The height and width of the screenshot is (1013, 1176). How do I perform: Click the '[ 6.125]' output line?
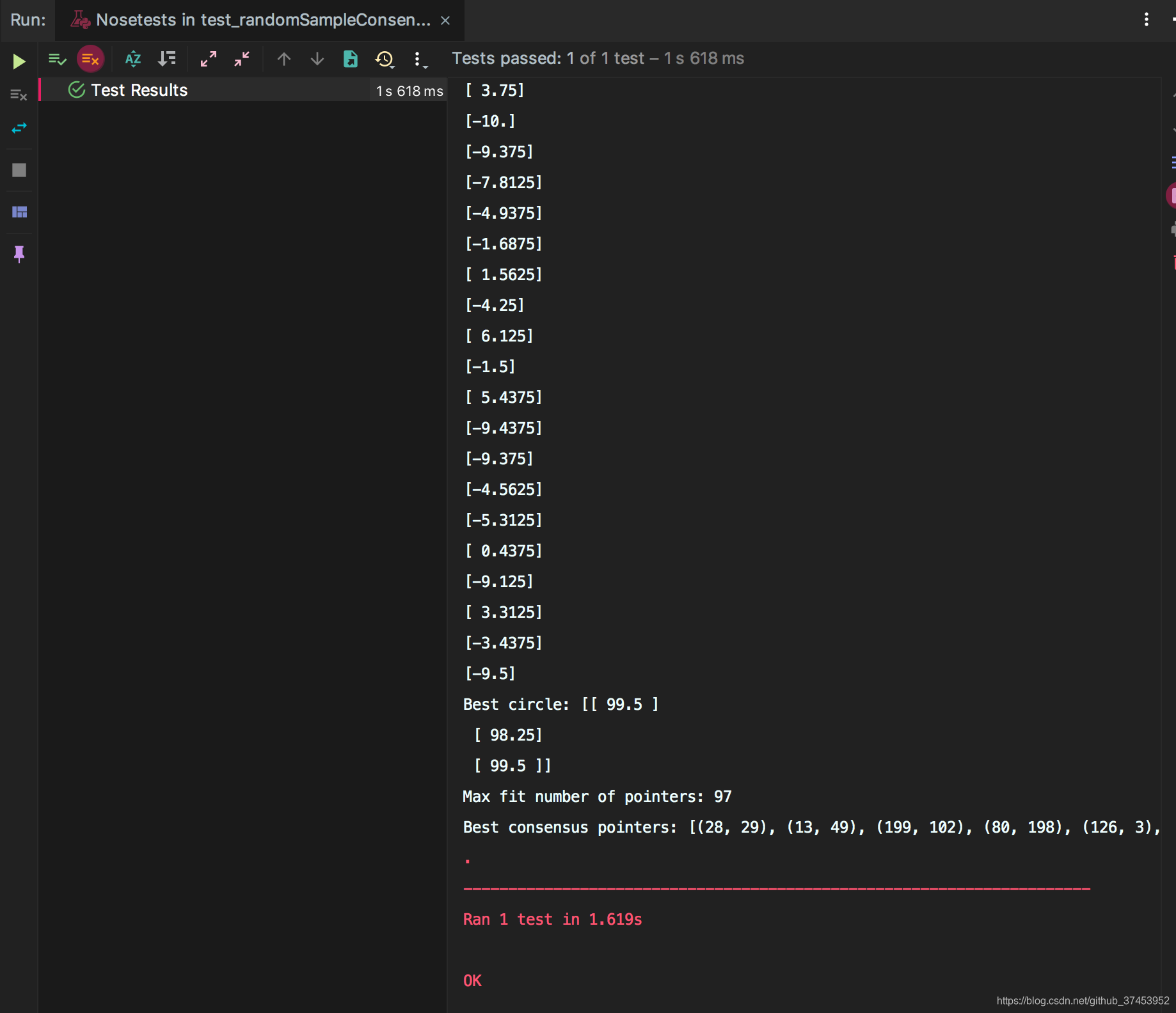click(499, 336)
